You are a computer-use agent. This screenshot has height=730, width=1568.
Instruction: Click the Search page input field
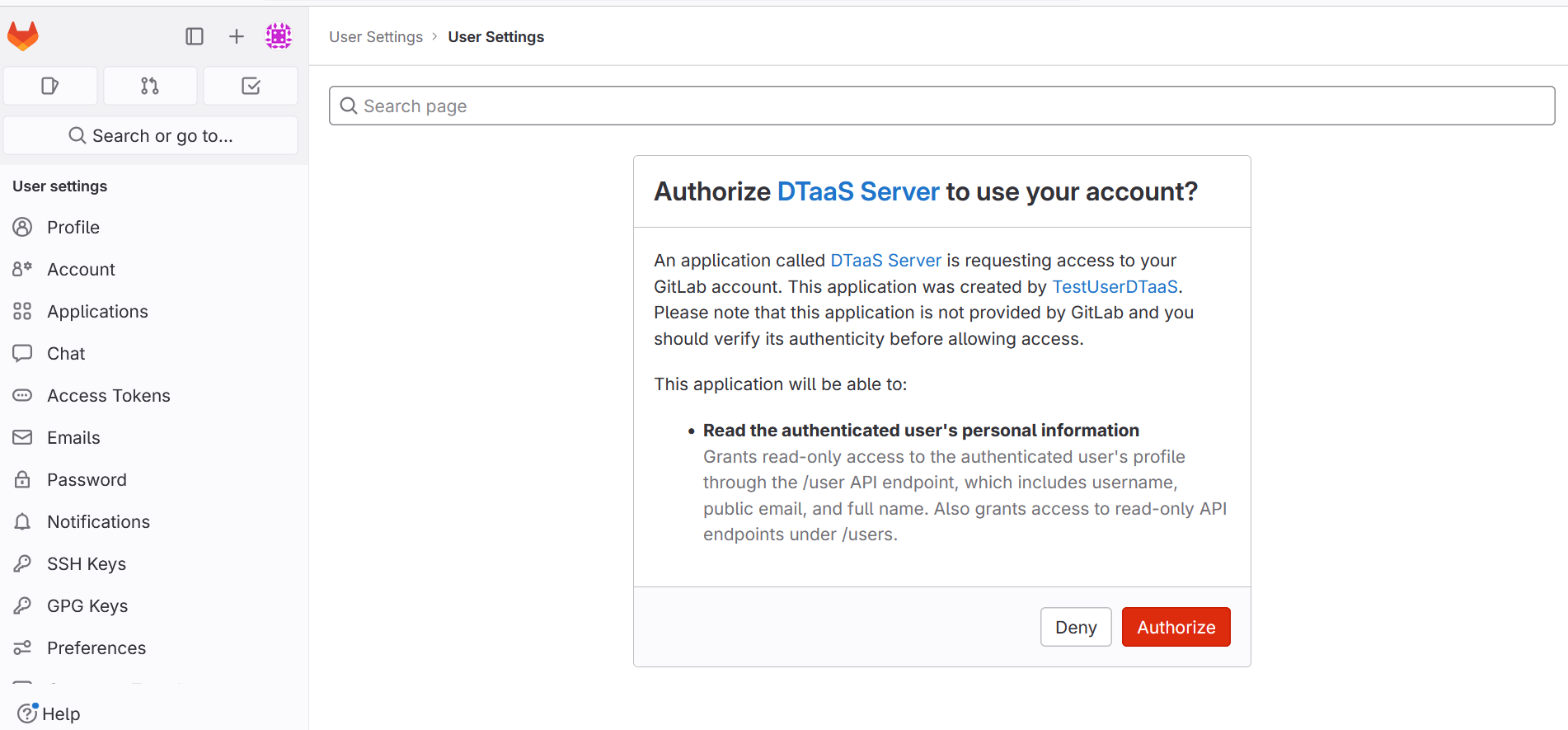pyautogui.click(x=941, y=106)
